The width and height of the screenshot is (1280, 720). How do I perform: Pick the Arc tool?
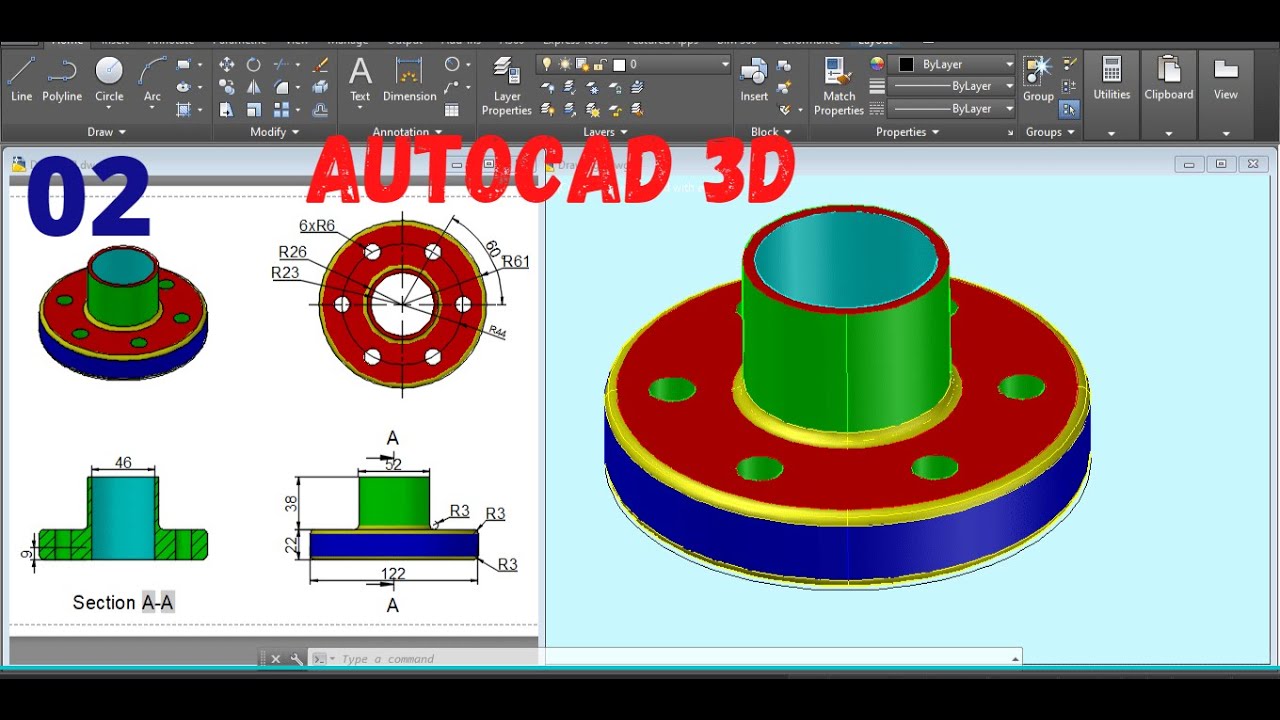152,79
